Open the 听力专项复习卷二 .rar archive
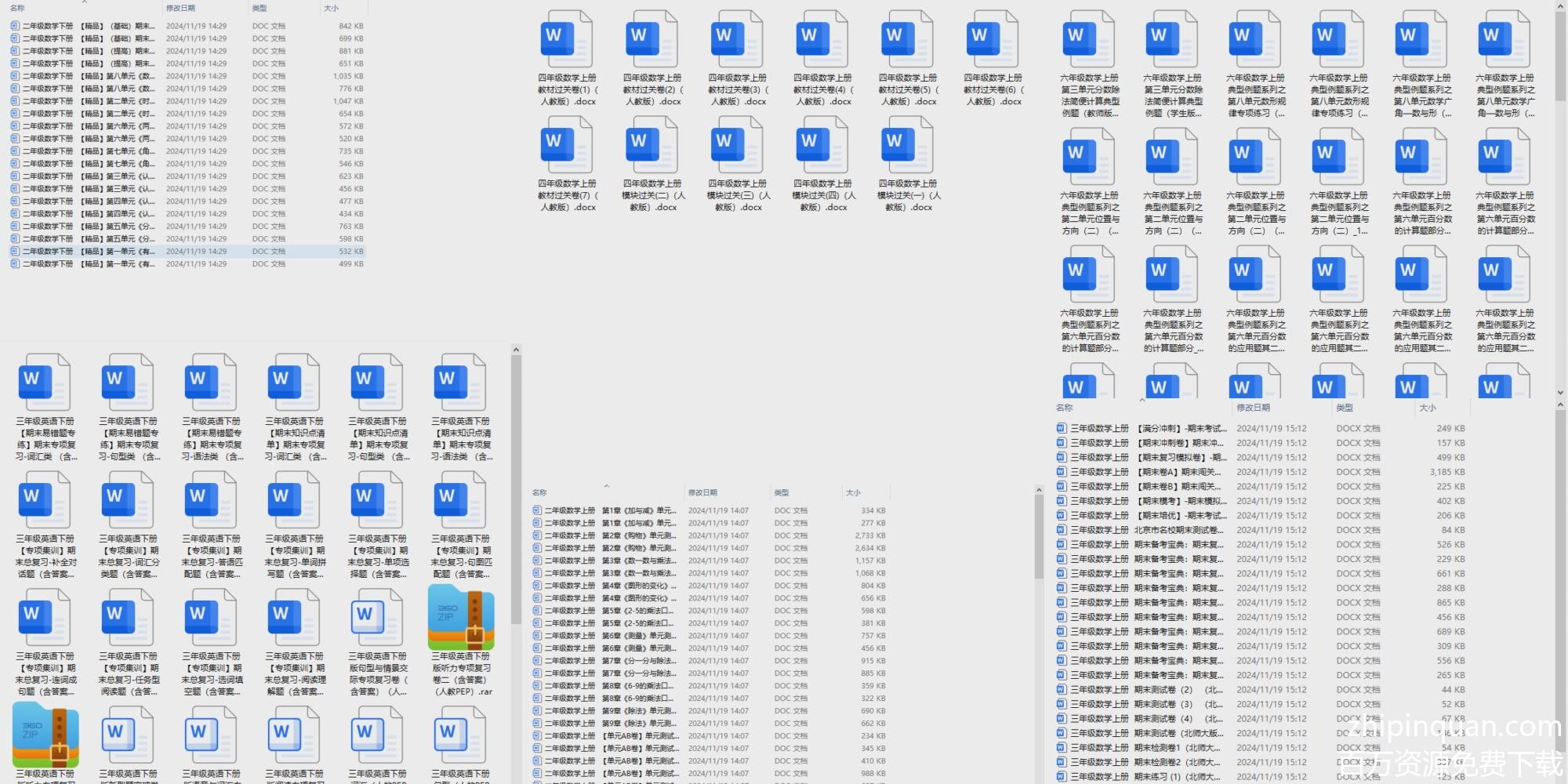 click(461, 618)
